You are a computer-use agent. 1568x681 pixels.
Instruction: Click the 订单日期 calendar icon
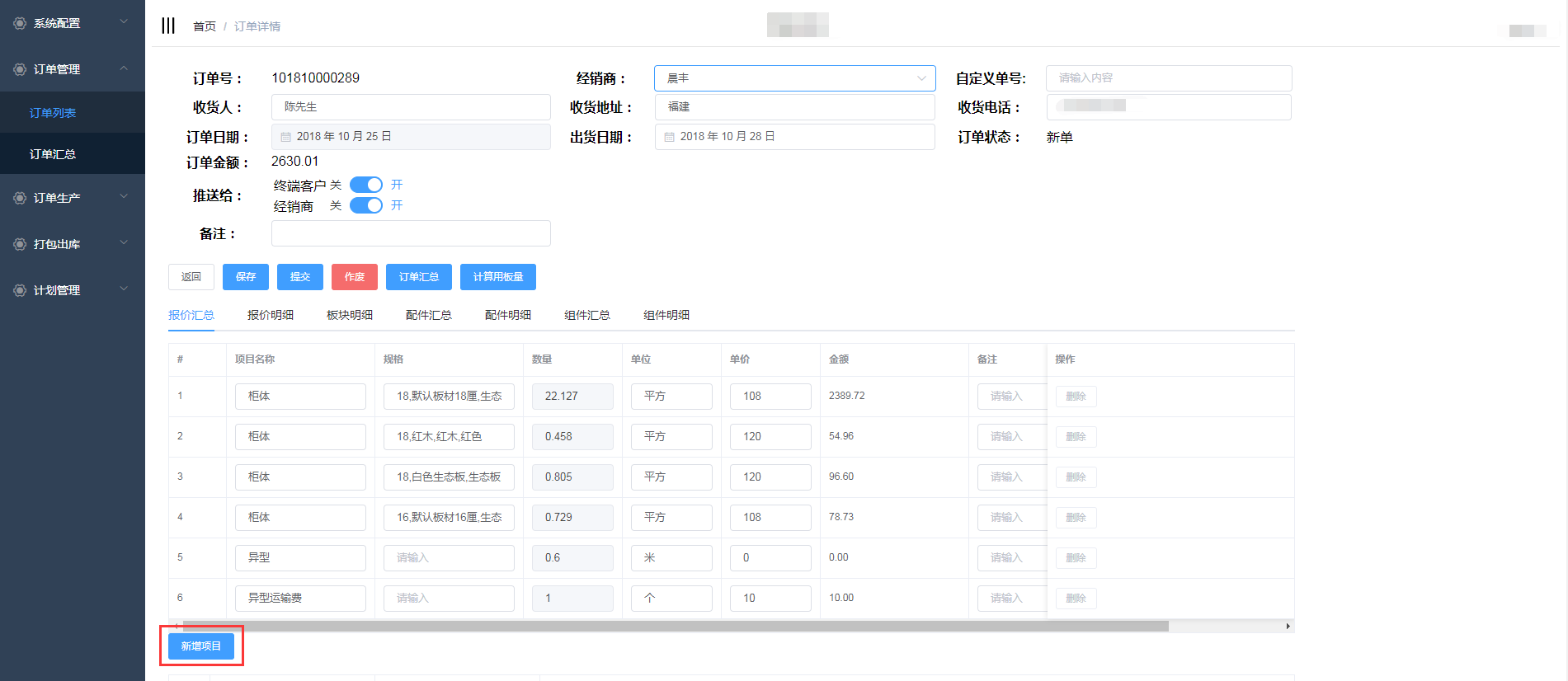286,137
